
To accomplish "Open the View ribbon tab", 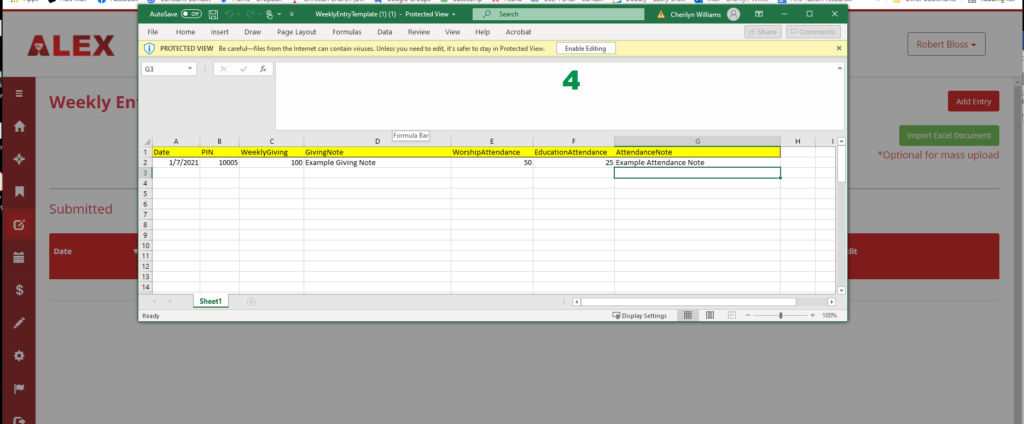I will (453, 32).
